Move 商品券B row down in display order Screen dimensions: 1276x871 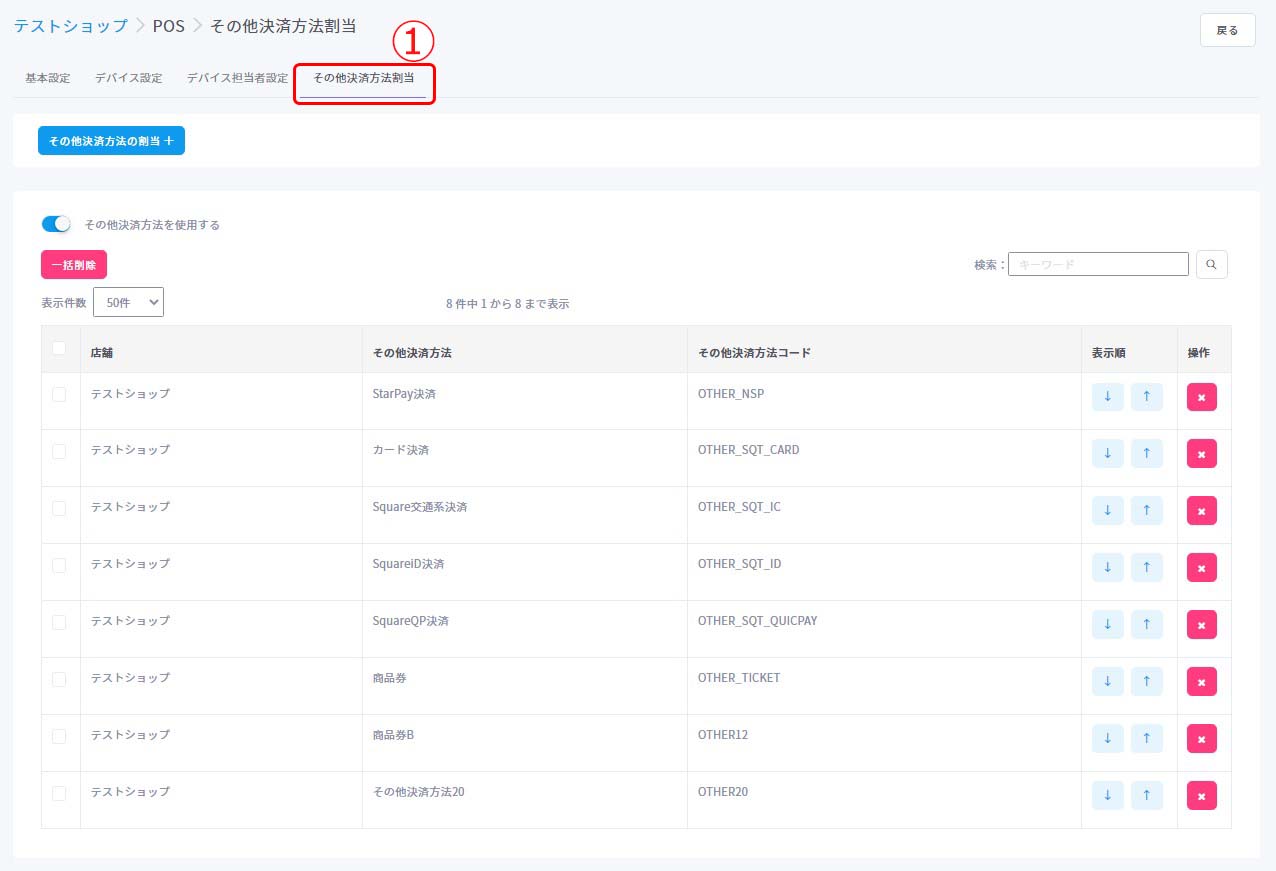[1107, 738]
